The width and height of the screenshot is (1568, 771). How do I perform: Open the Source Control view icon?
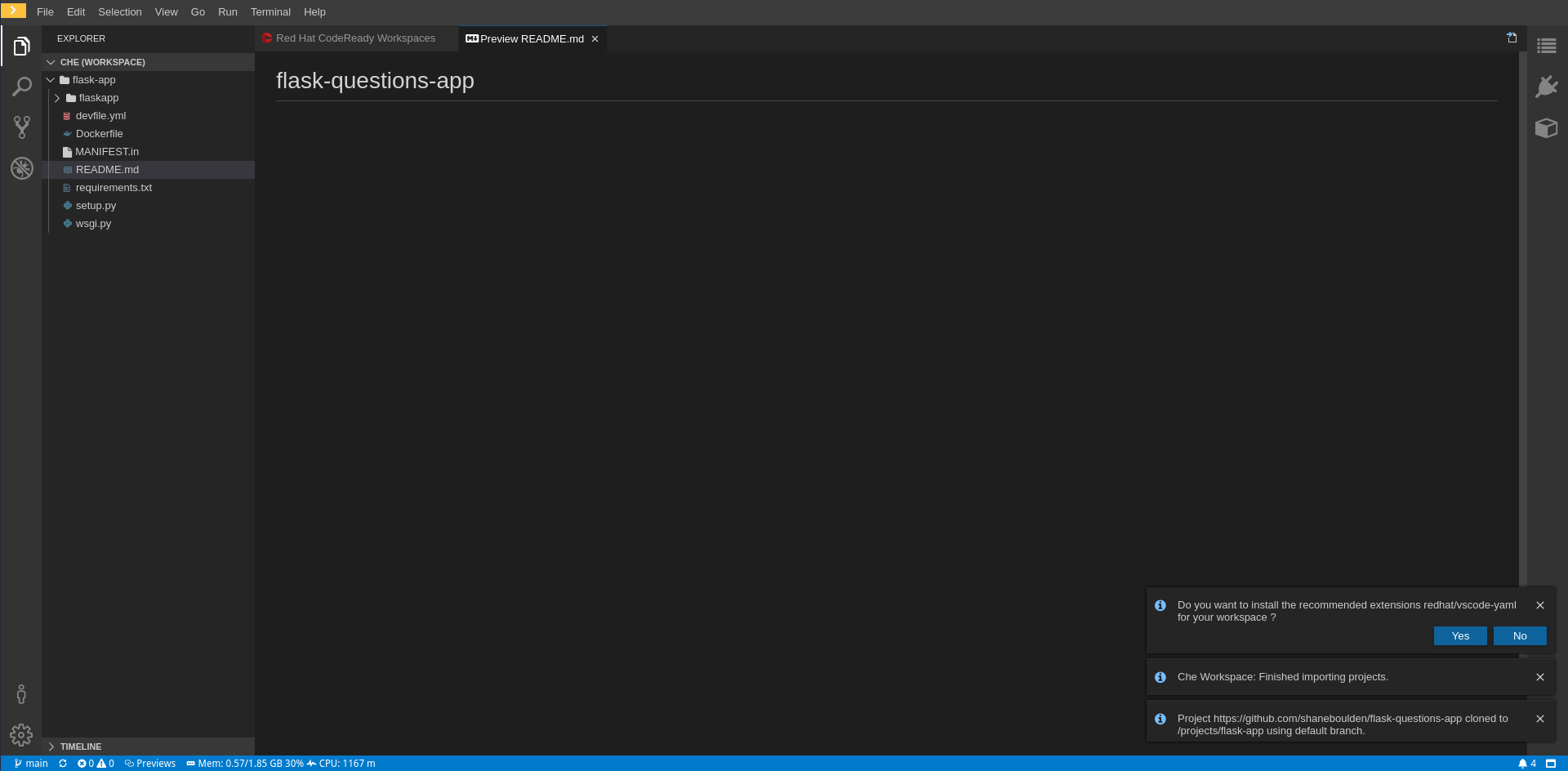pos(22,127)
